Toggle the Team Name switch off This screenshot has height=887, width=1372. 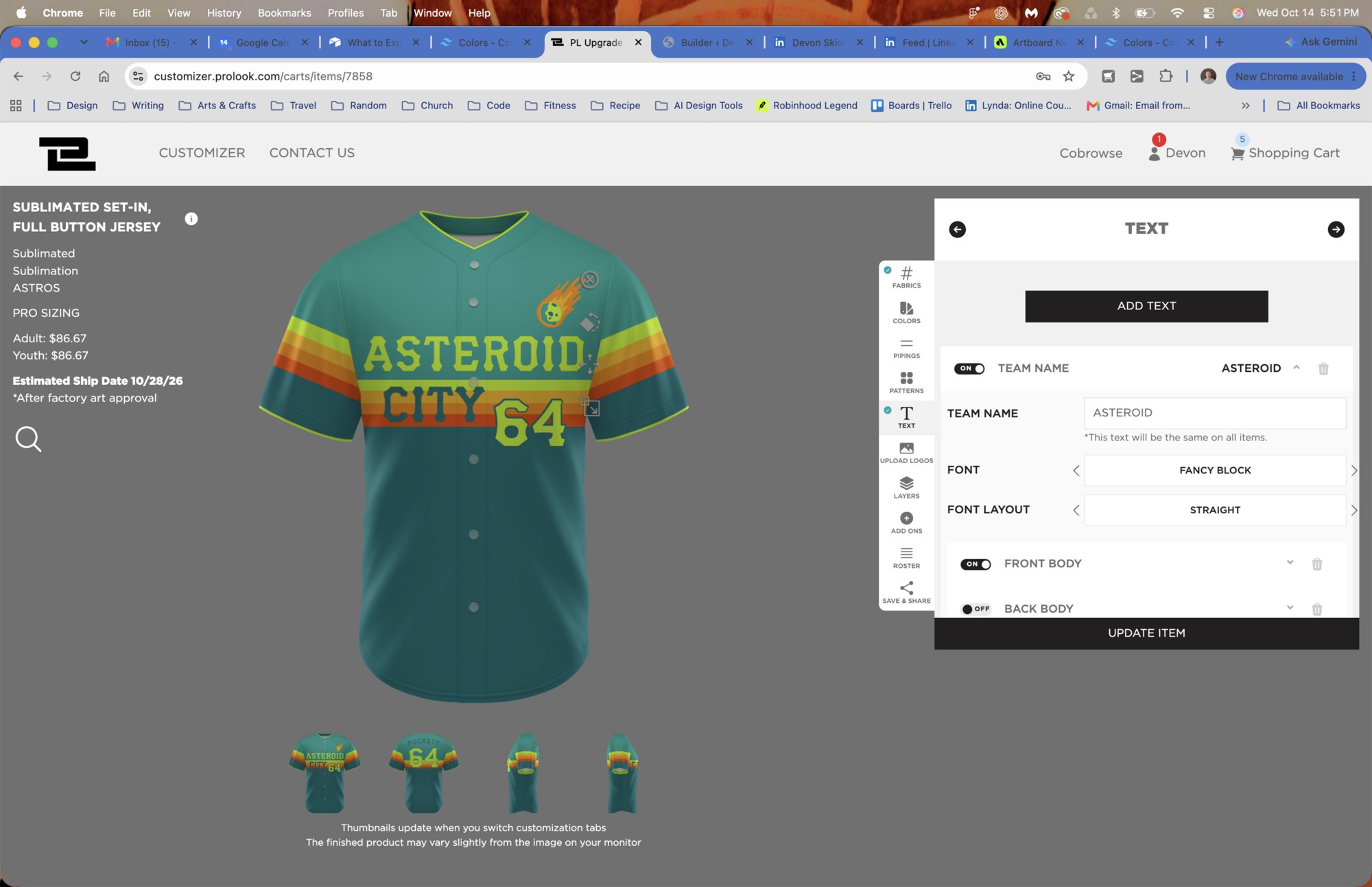coord(969,369)
